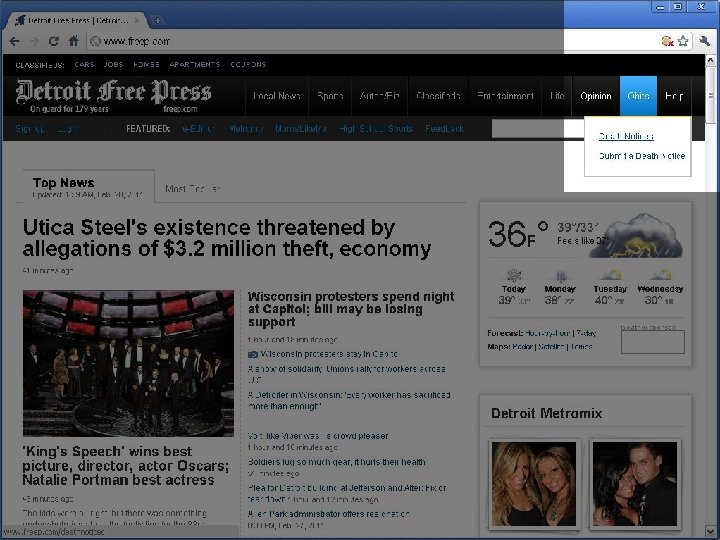Click the scrollbar down arrow
This screenshot has width=720, height=540.
pos(710,531)
